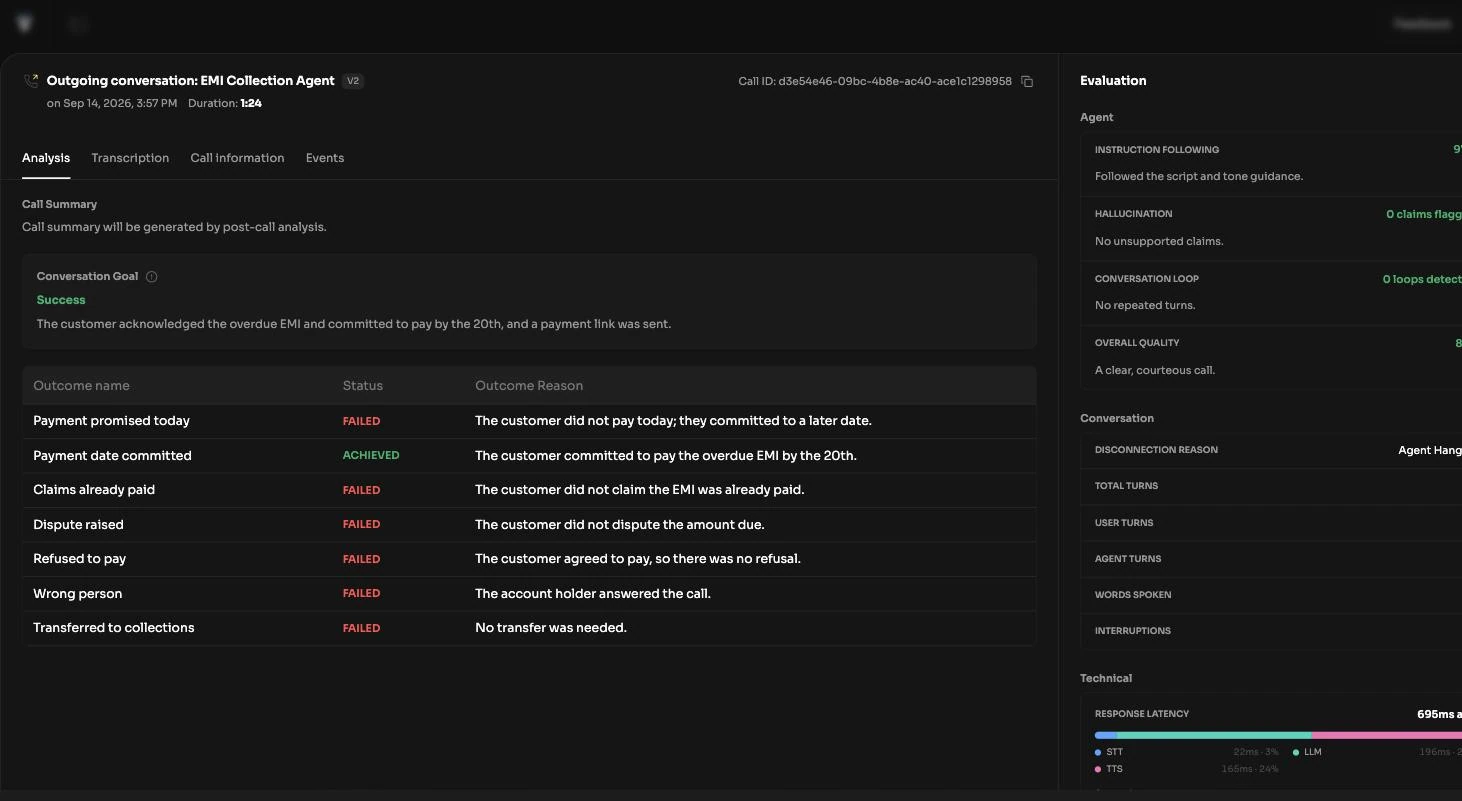Click the V2 version badge
This screenshot has width=1462, height=801.
point(353,81)
